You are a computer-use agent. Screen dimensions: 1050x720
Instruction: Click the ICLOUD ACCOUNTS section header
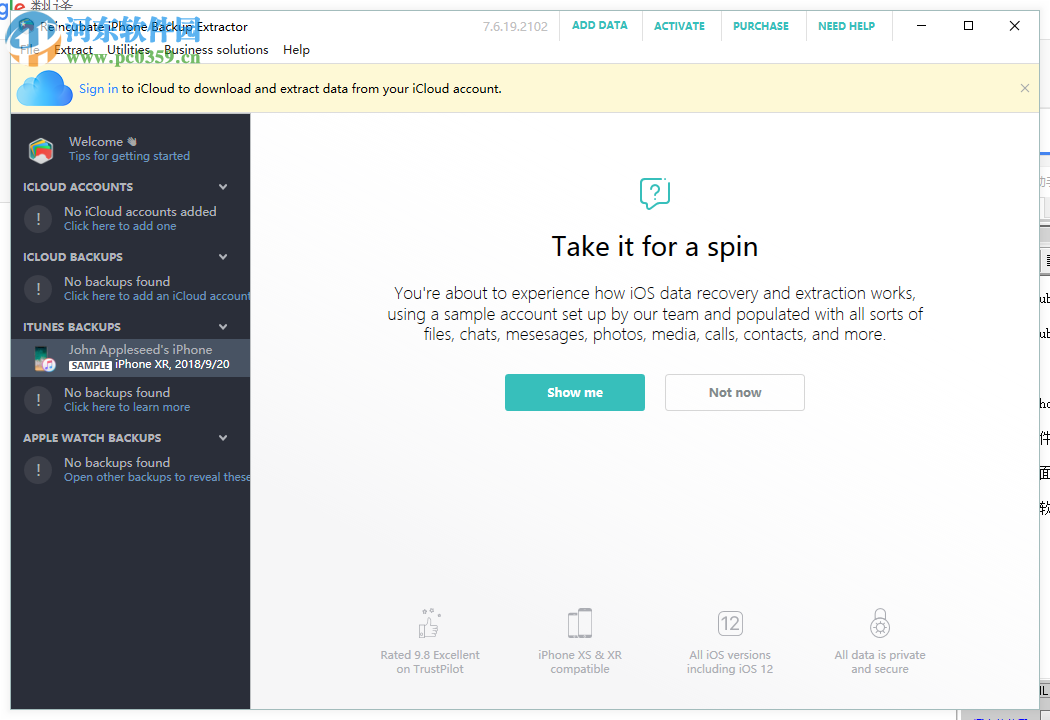coord(78,187)
